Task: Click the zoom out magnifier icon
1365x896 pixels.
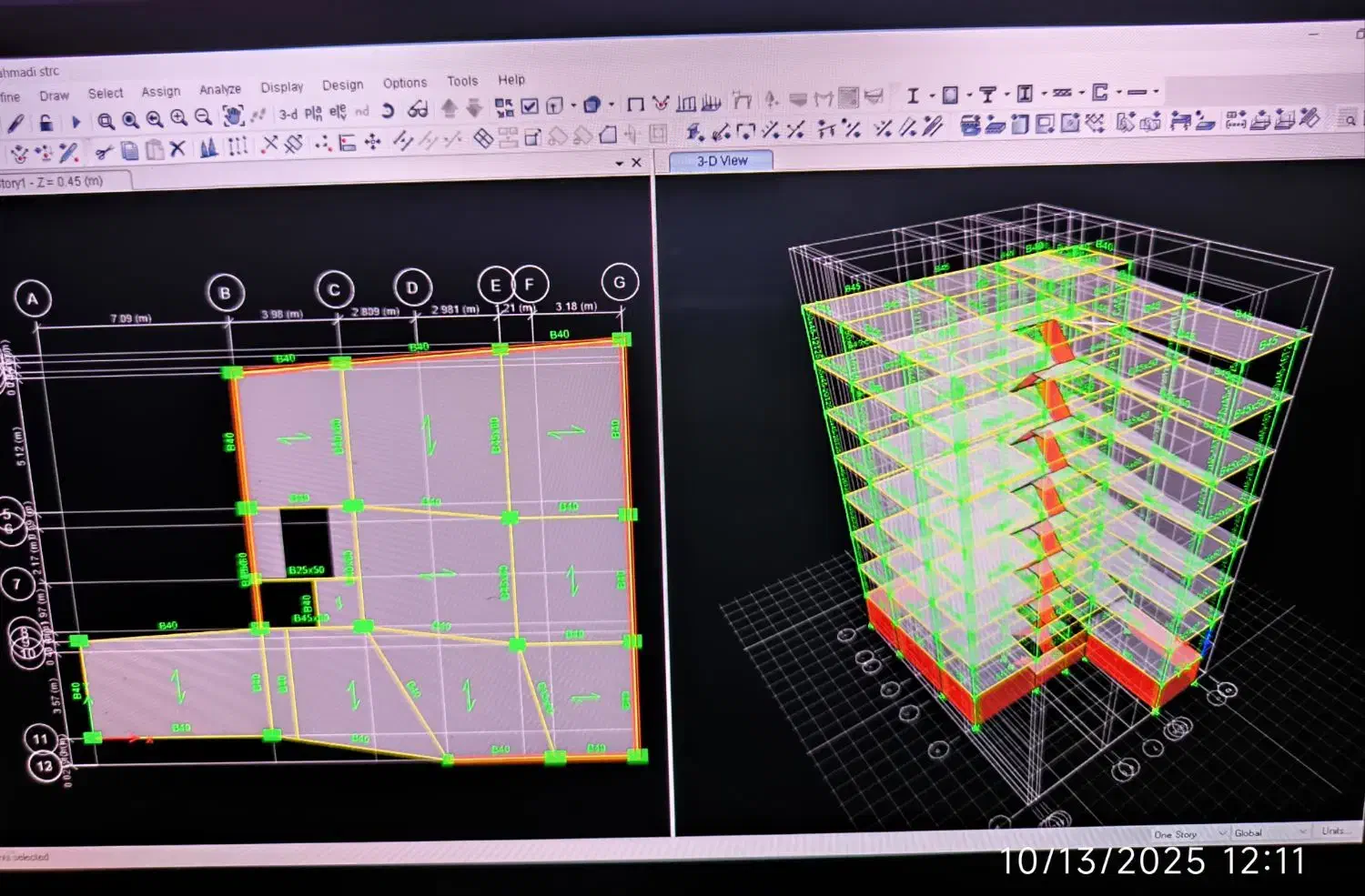Action: (203, 117)
